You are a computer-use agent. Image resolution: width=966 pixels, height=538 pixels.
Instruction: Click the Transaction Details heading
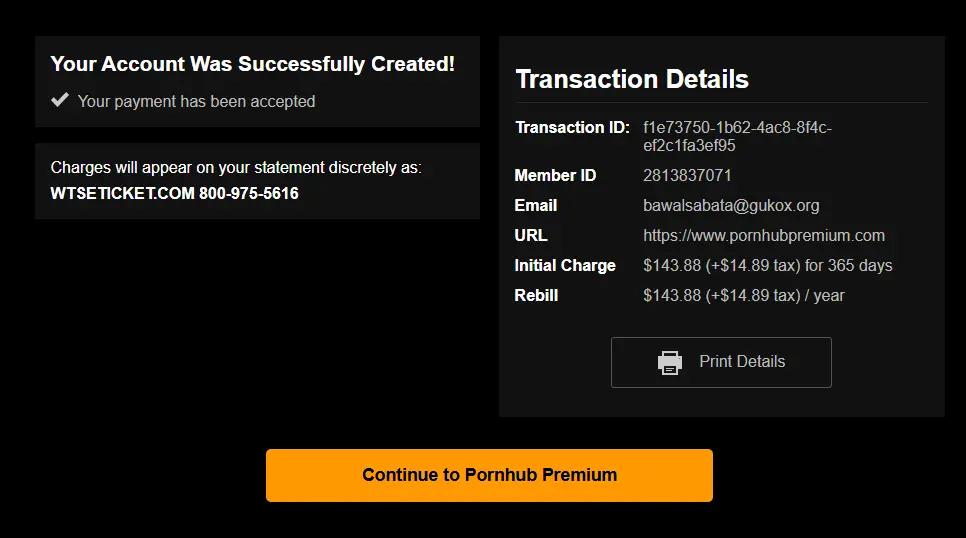click(x=632, y=79)
